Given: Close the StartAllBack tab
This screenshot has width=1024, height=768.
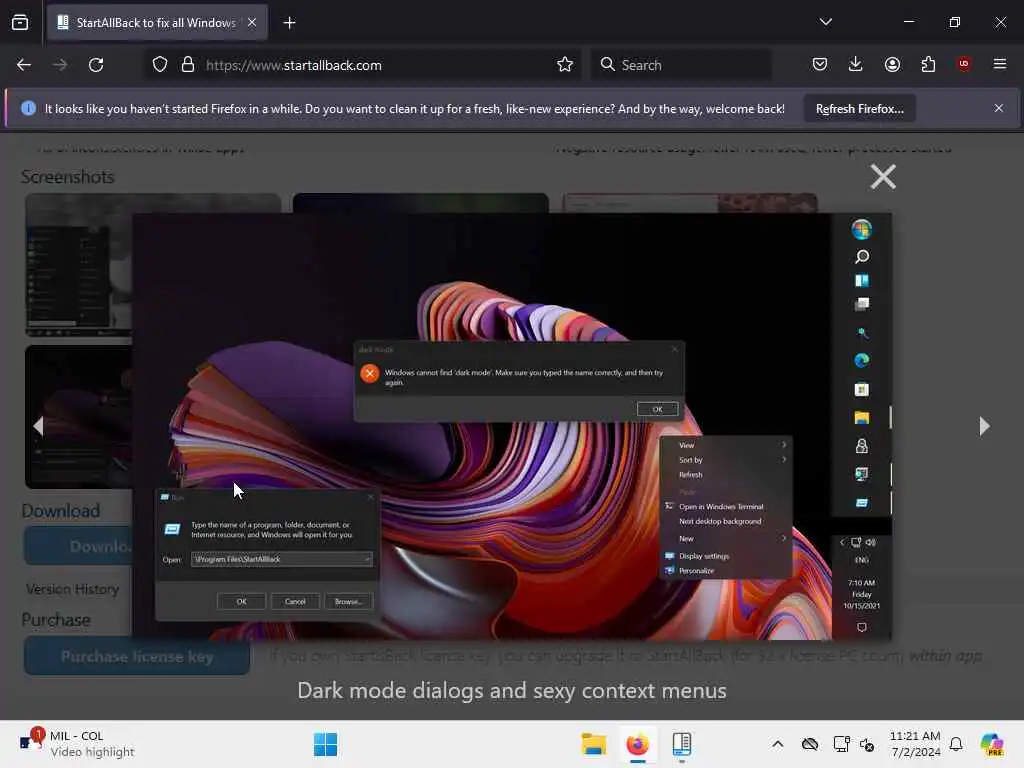Looking at the screenshot, I should [x=252, y=22].
